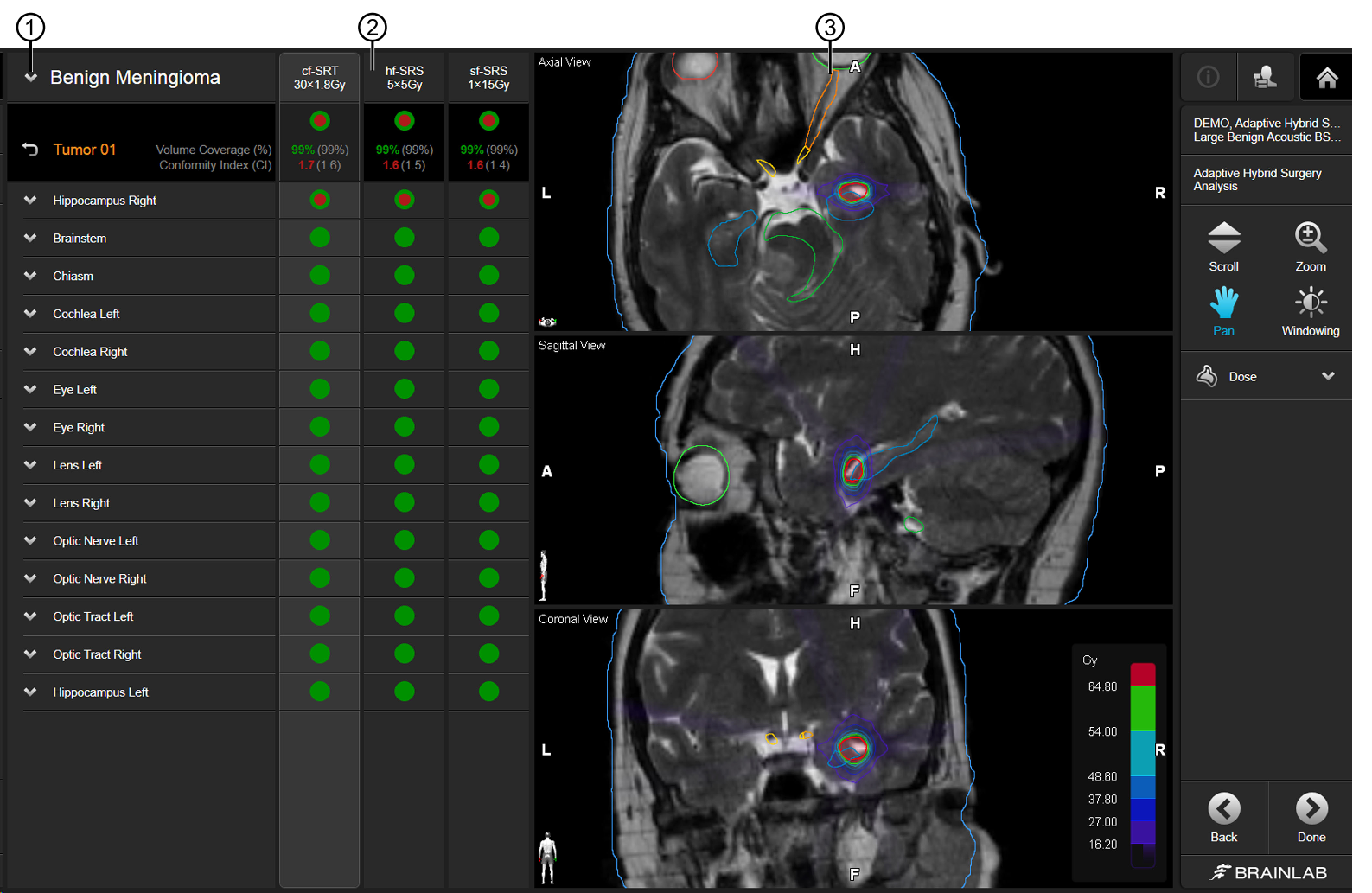Collapse the Benign Meningioma header chevron
The image size is (1372, 893).
coord(30,78)
